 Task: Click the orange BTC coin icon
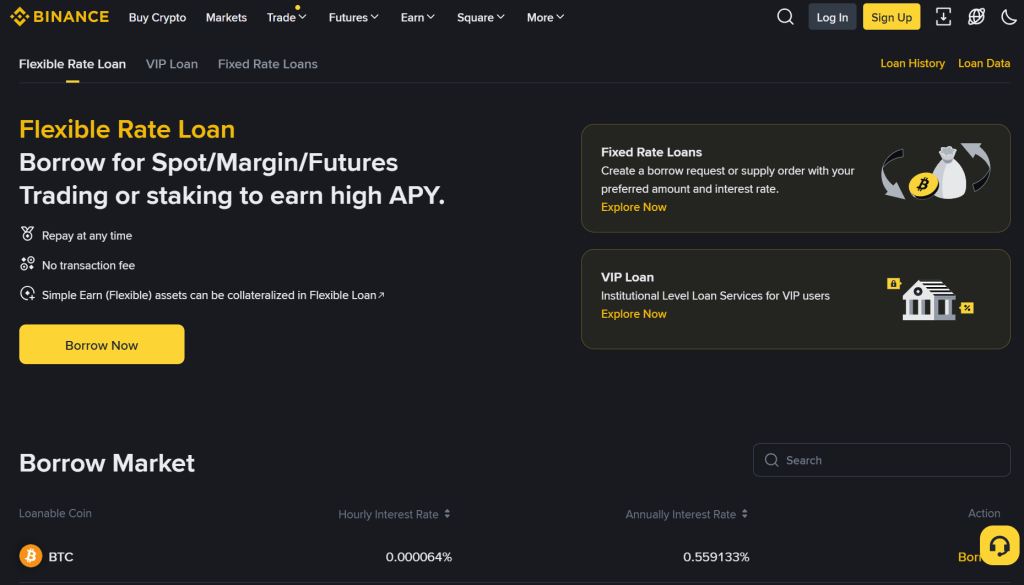pyautogui.click(x=31, y=556)
